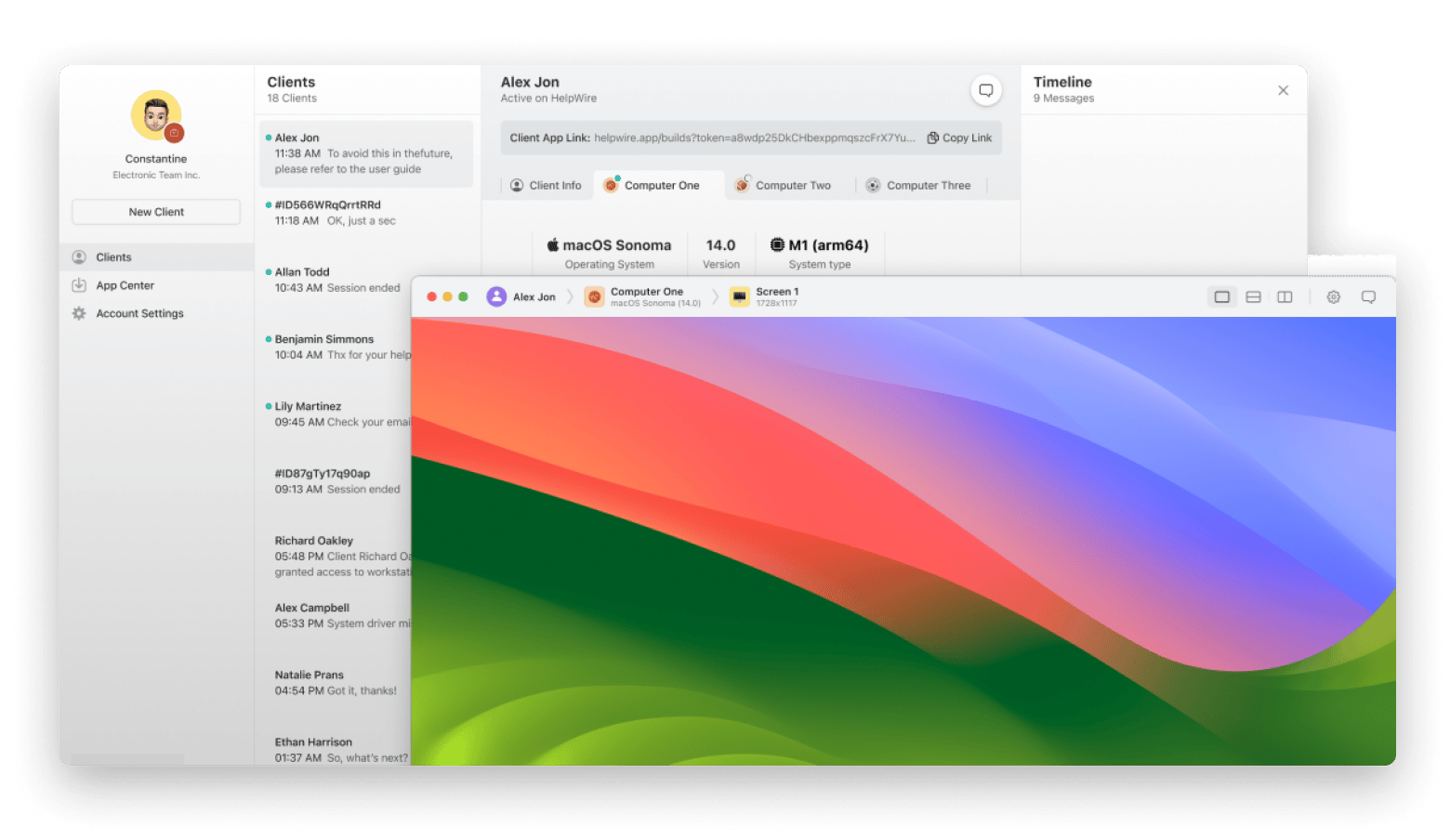Click gear settings icon in remote session toolbar
The width and height of the screenshot is (1450, 840).
point(1333,297)
